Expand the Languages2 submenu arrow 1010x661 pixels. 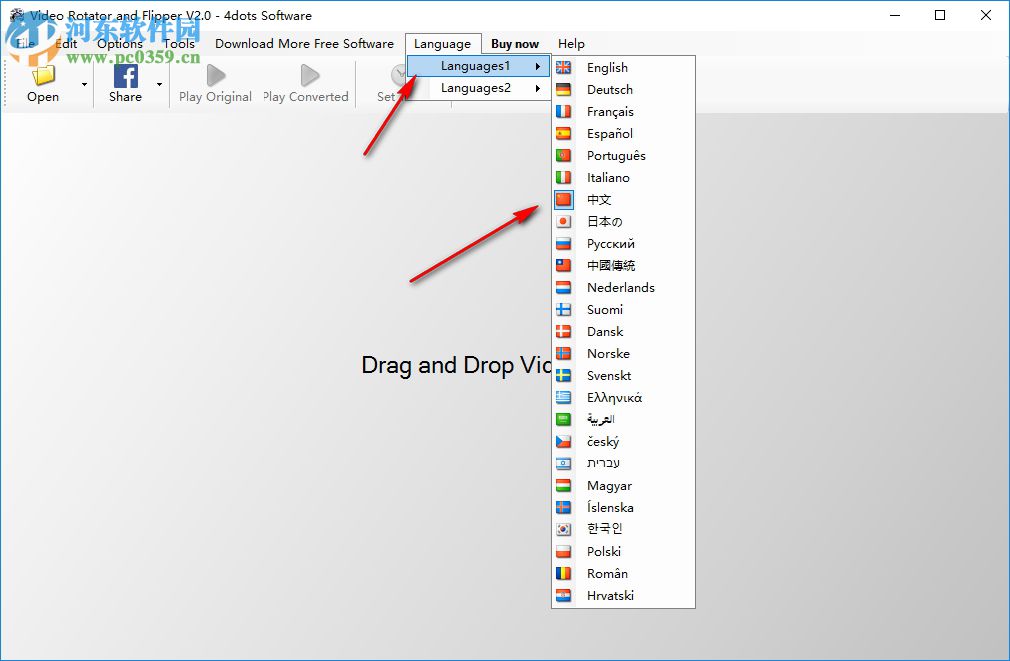(x=538, y=88)
